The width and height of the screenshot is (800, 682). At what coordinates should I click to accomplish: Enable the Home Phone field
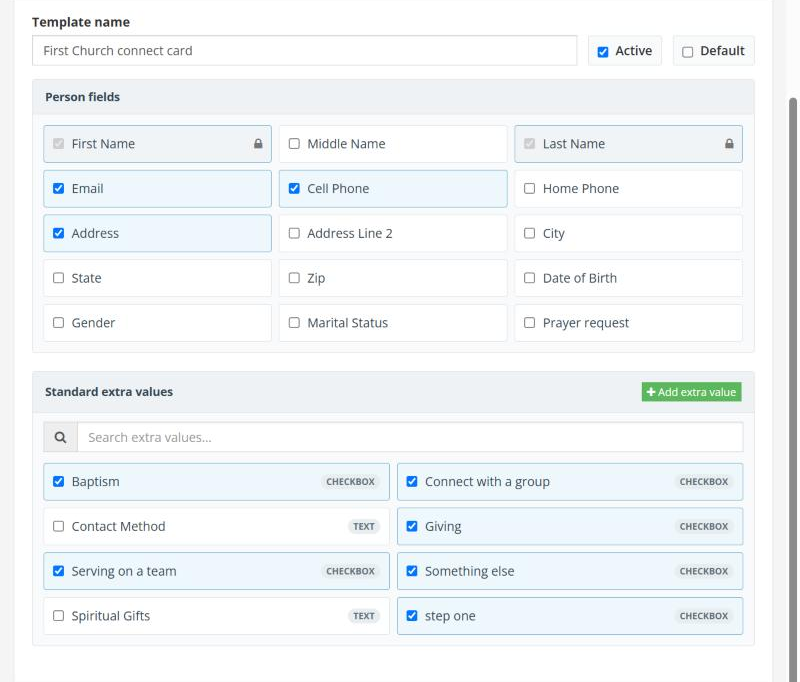click(x=530, y=189)
